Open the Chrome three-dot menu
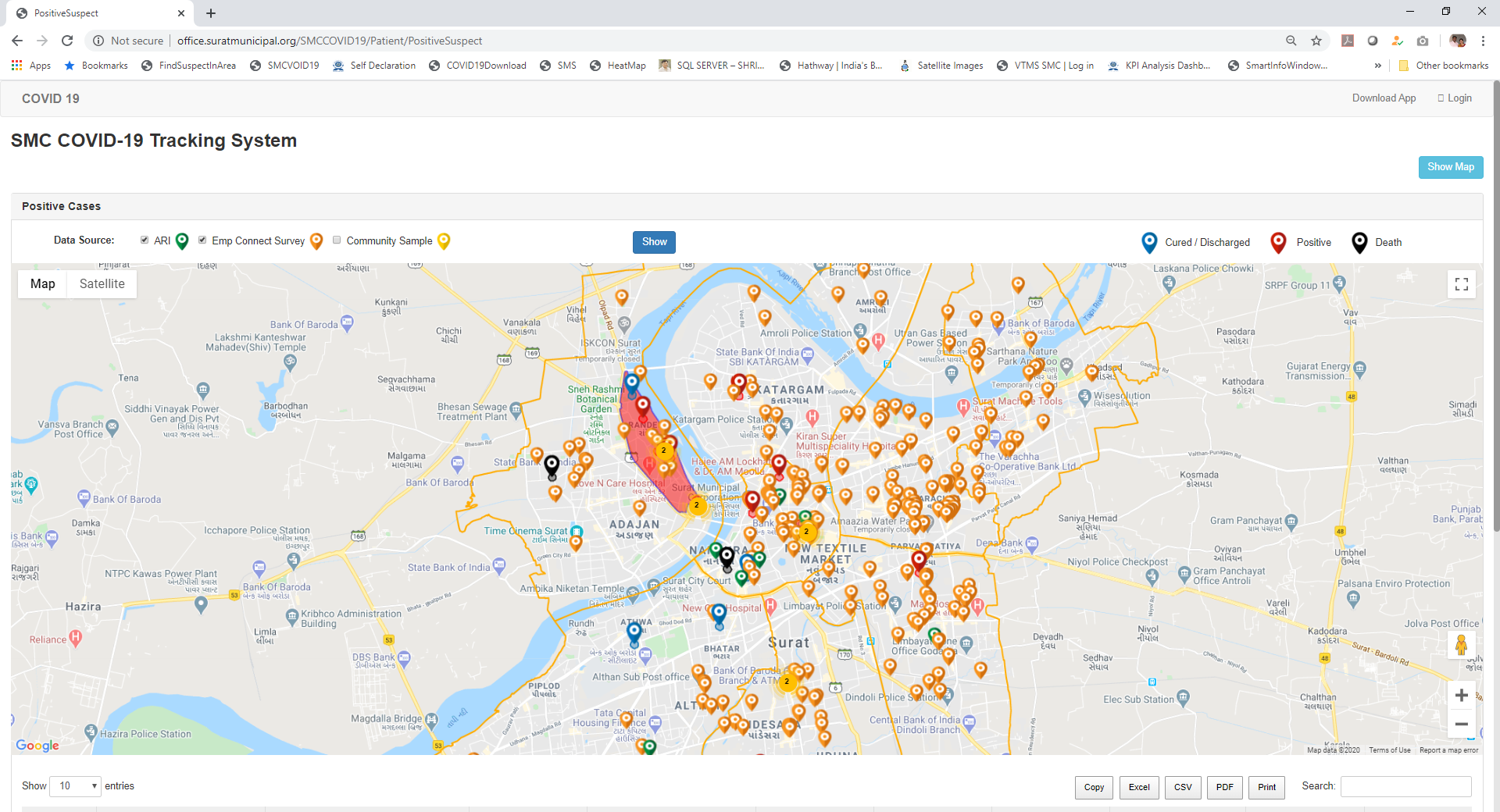This screenshot has width=1500, height=812. [x=1483, y=41]
